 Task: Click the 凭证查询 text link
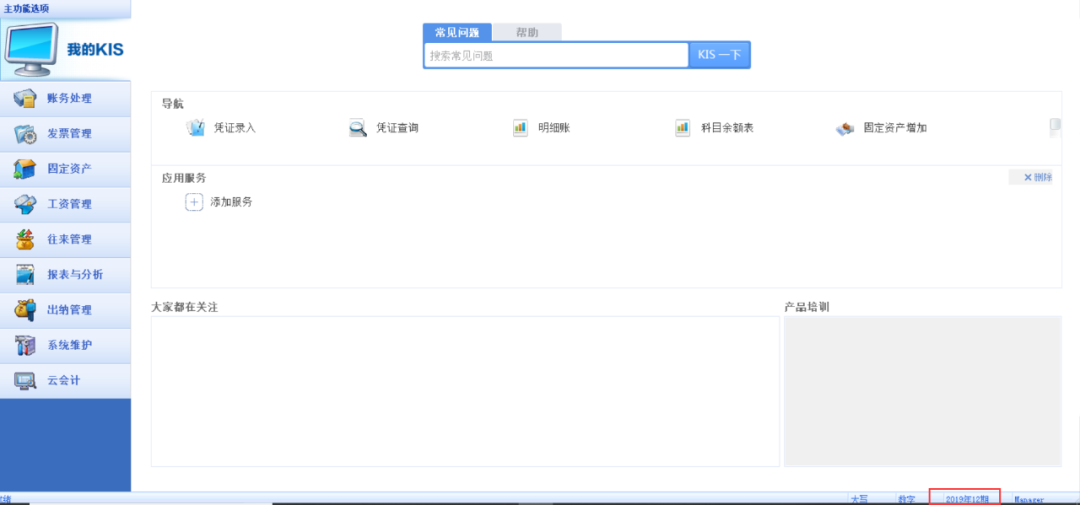click(x=397, y=128)
